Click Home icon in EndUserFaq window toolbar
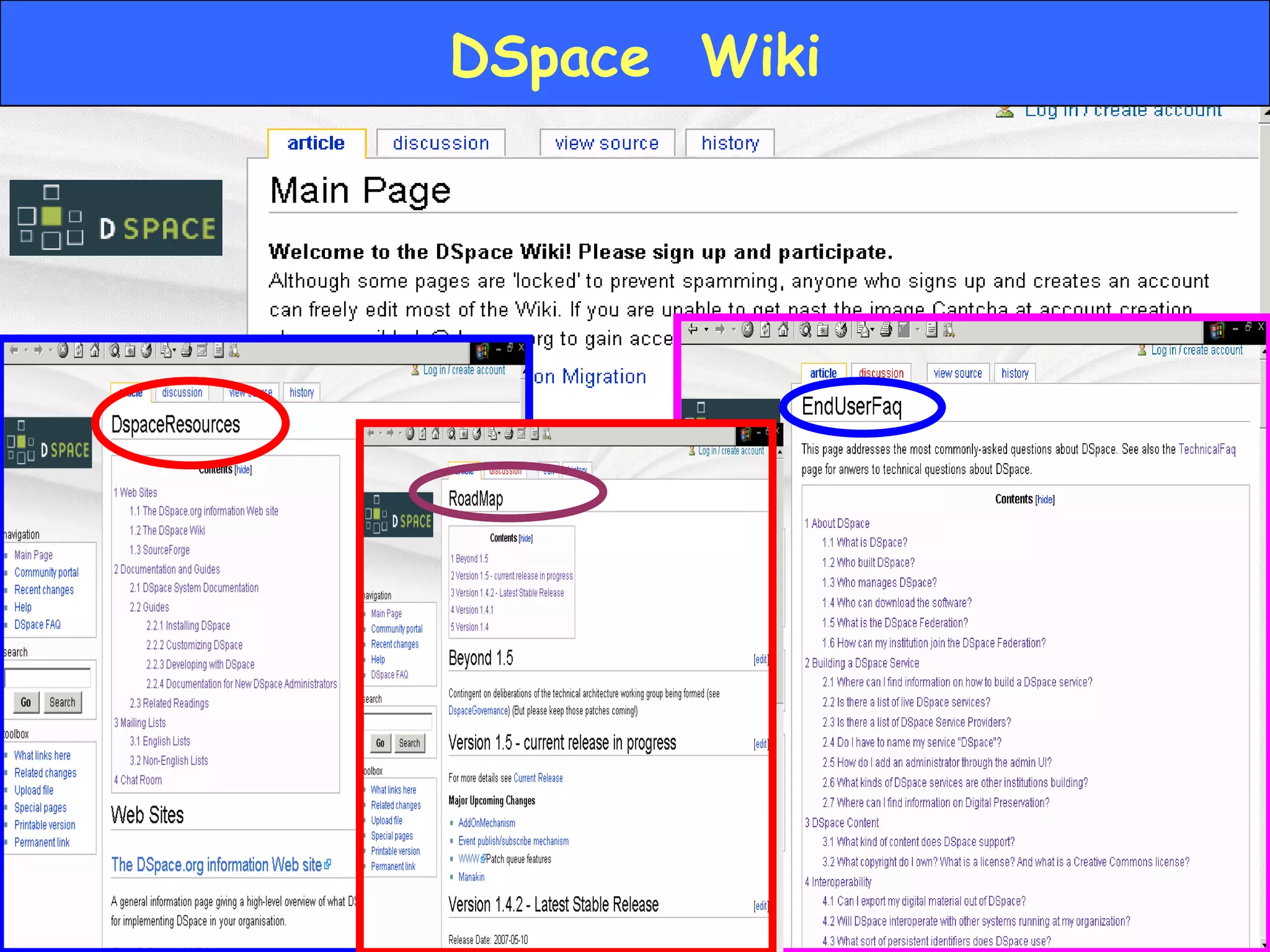Screen dimensions: 1270x952 pos(783,329)
